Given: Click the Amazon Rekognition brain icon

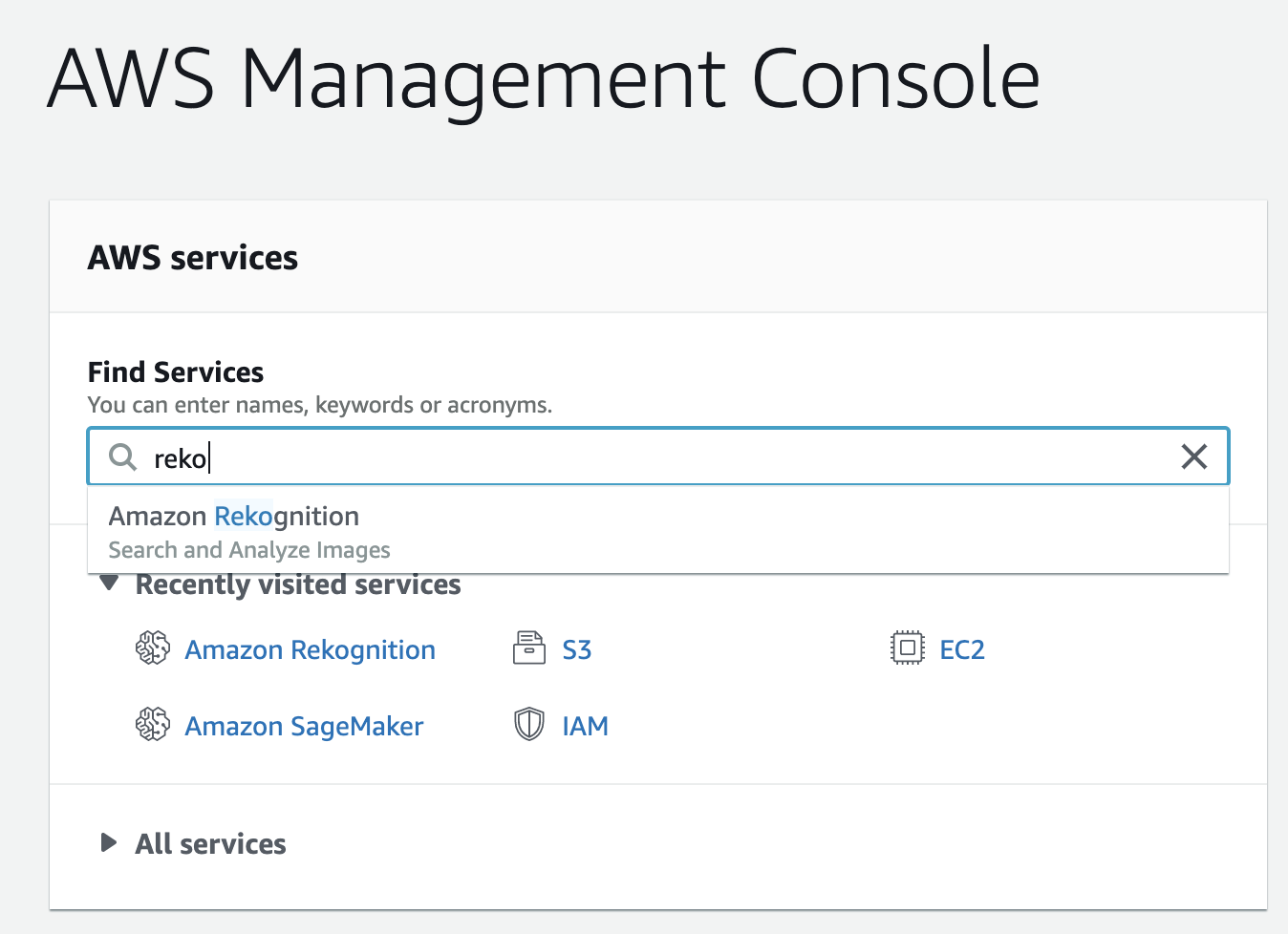Looking at the screenshot, I should [x=152, y=648].
